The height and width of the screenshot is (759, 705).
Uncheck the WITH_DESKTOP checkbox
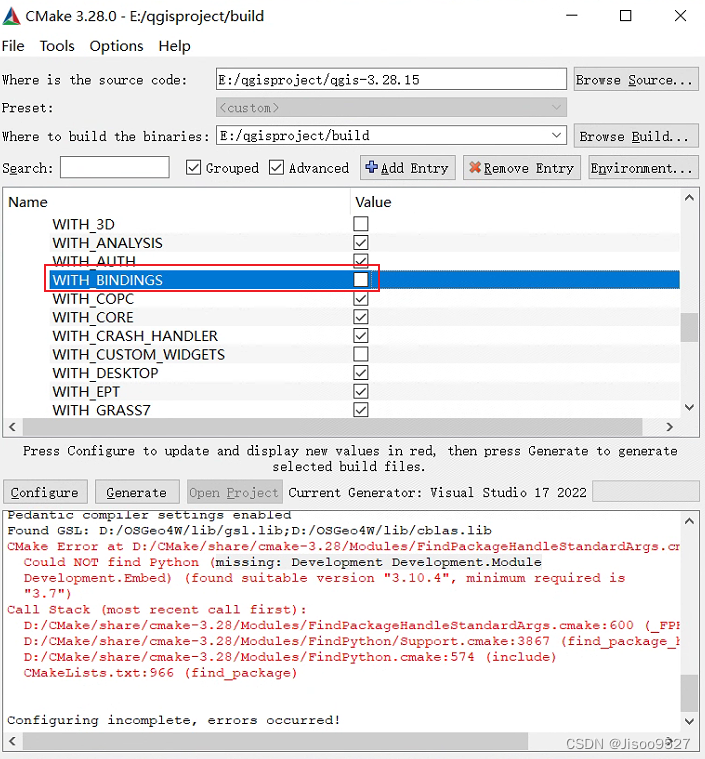pyautogui.click(x=361, y=373)
